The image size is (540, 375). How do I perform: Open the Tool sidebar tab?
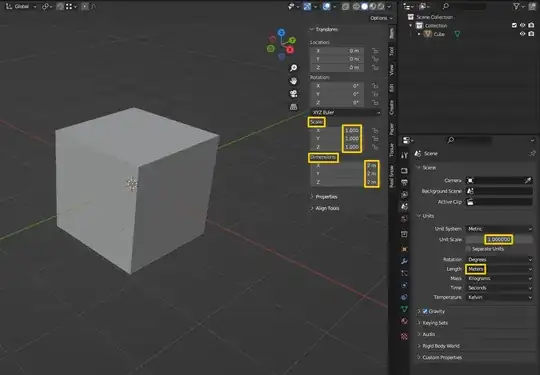[x=392, y=51]
